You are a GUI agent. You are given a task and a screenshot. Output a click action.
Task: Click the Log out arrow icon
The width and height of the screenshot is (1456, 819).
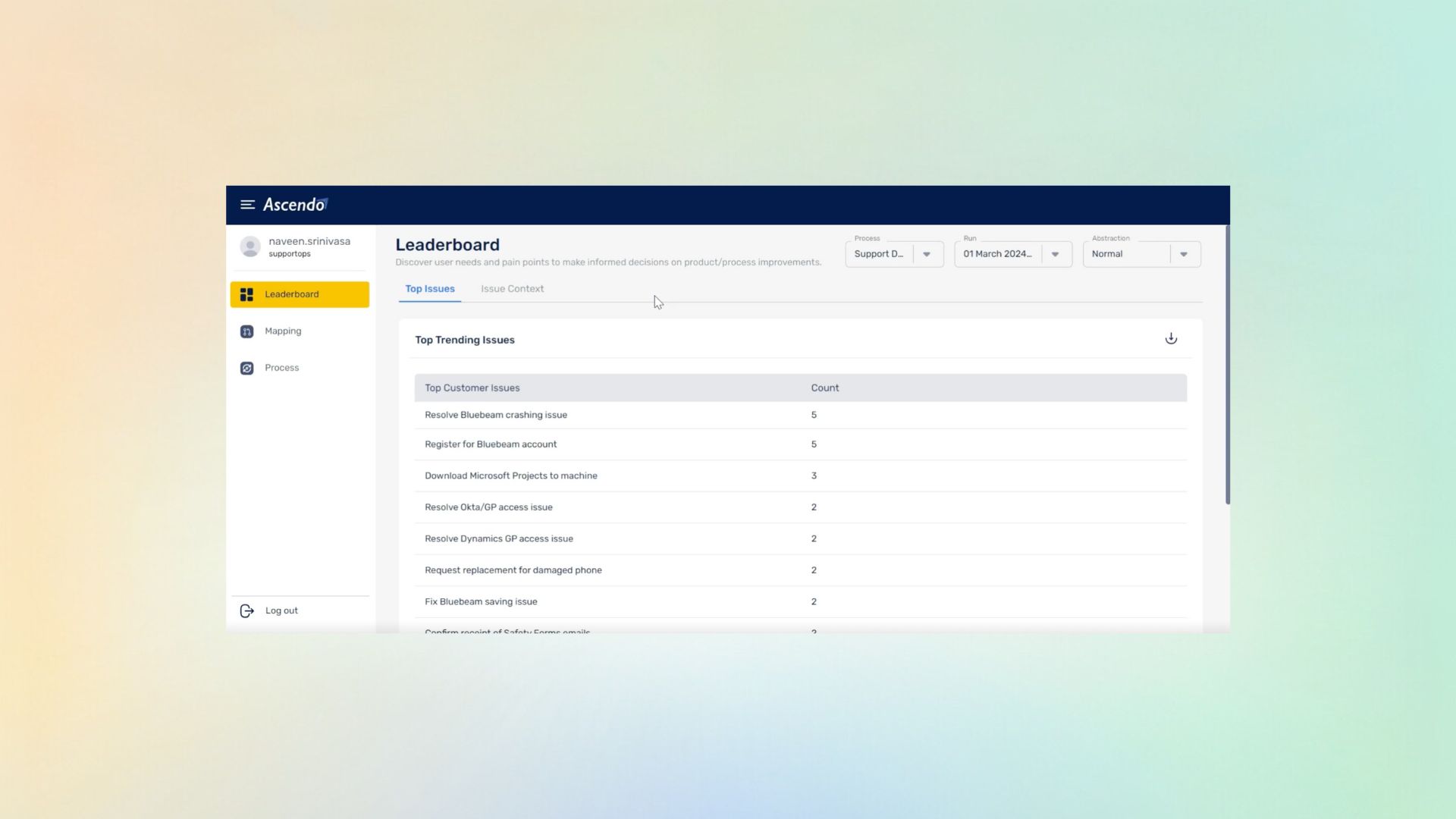click(x=246, y=611)
